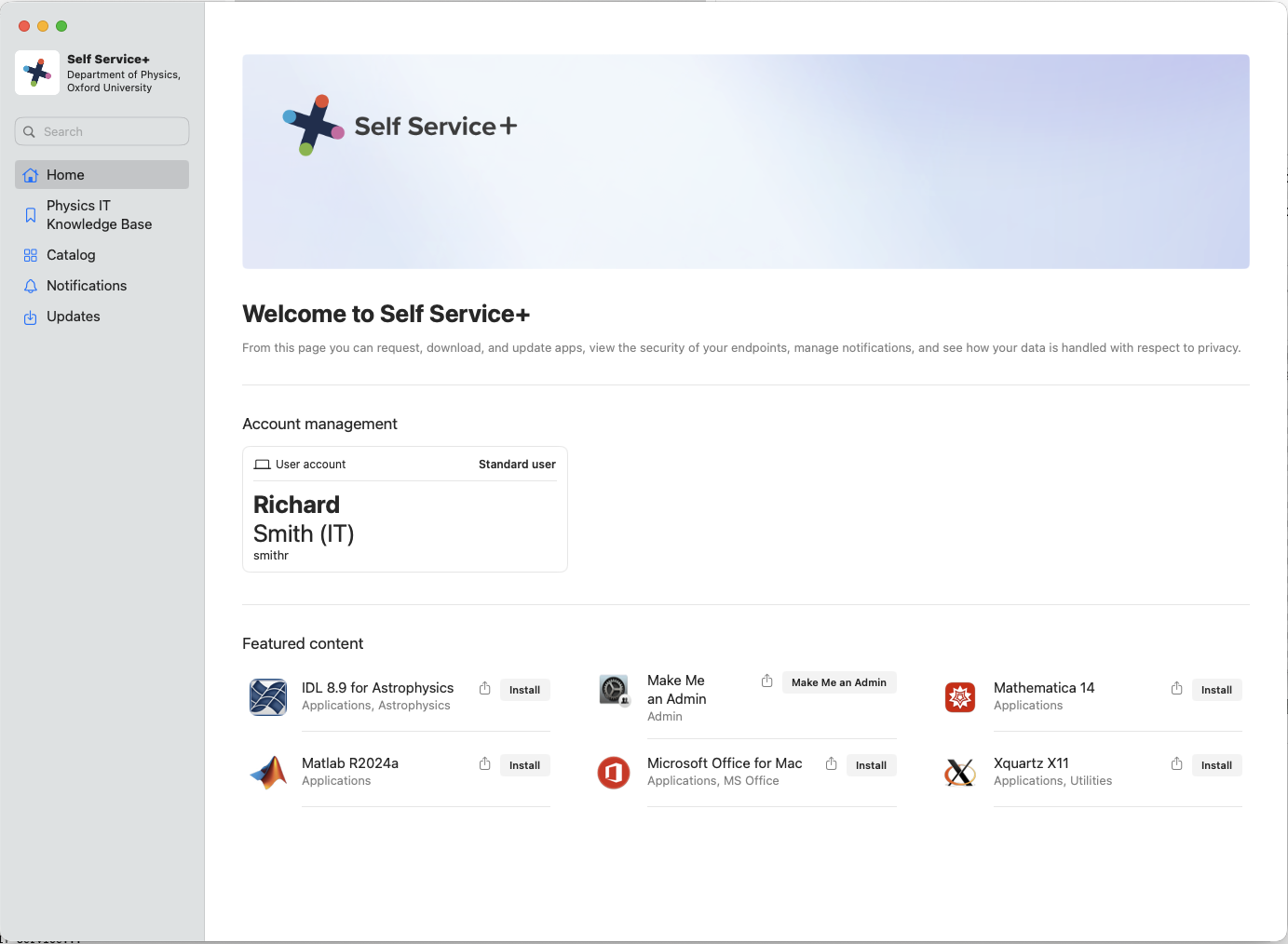Install Microsoft Office for Mac

[x=871, y=765]
